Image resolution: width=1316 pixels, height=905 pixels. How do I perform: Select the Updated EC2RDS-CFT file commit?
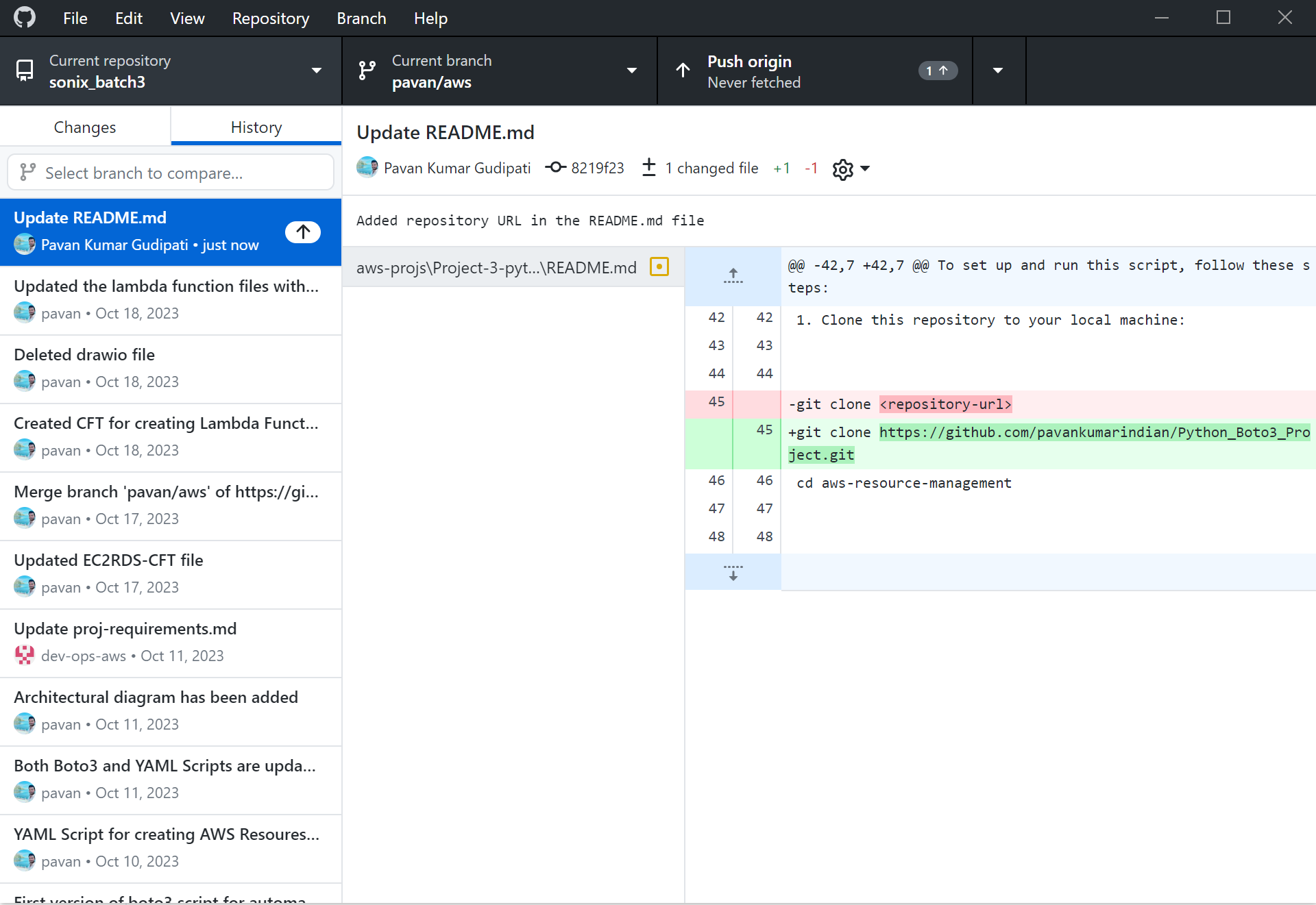171,574
